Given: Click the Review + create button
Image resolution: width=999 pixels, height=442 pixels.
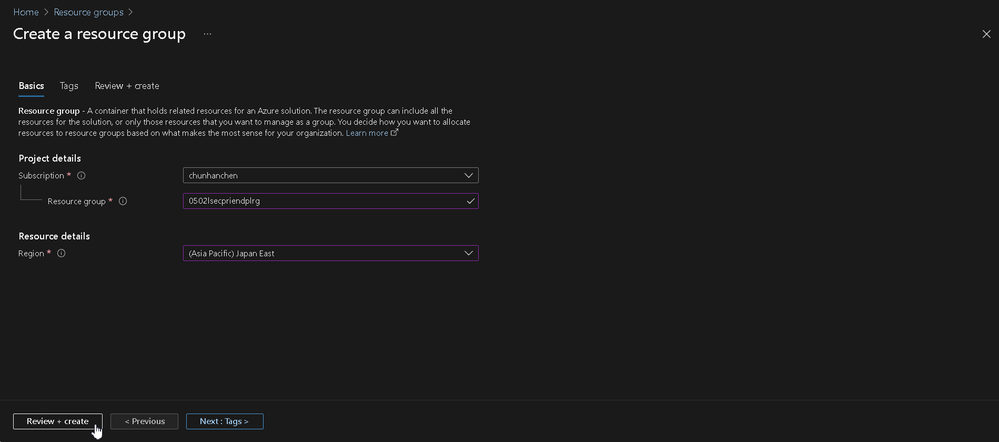Looking at the screenshot, I should pyautogui.click(x=57, y=422).
